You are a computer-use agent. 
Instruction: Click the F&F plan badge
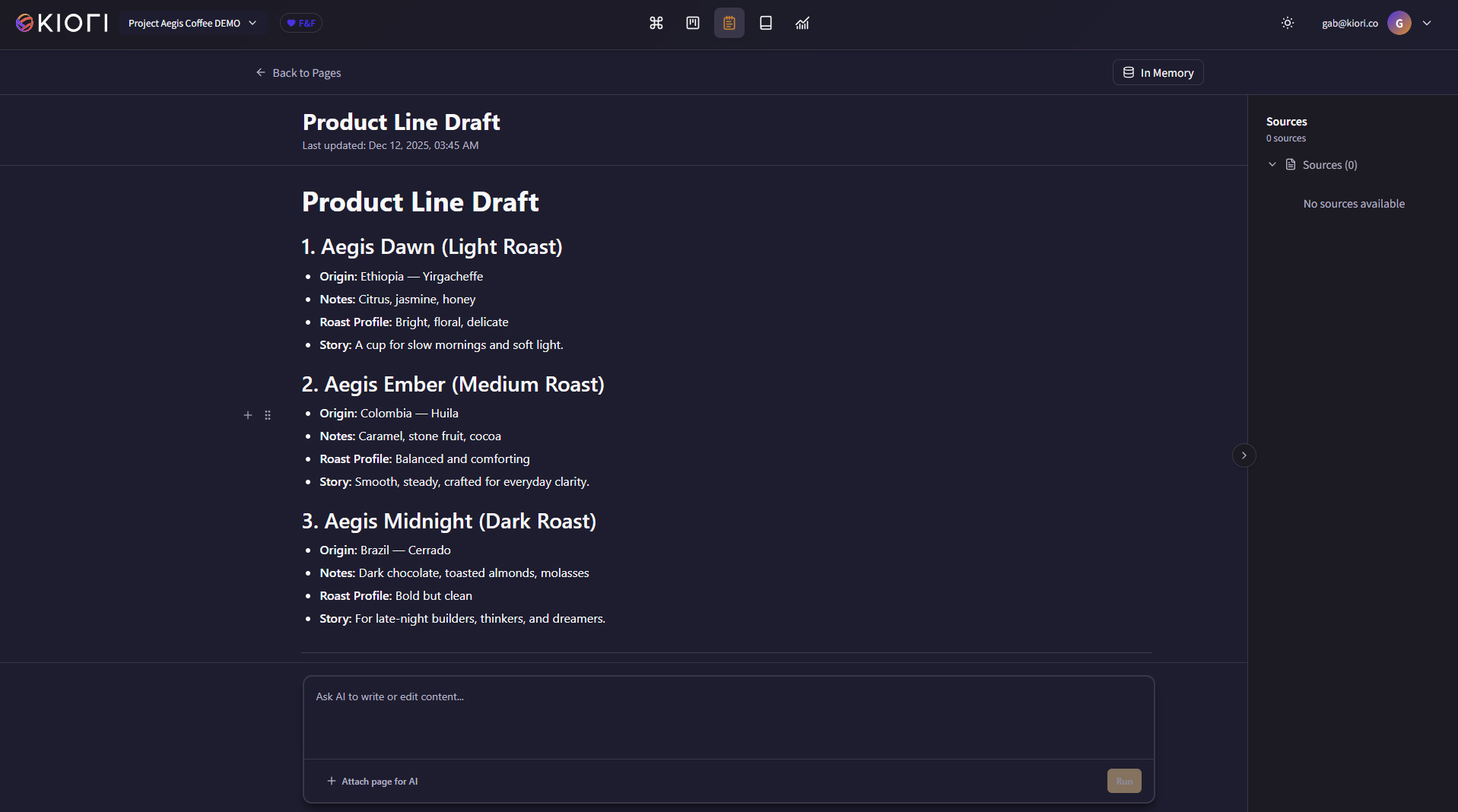click(x=300, y=23)
